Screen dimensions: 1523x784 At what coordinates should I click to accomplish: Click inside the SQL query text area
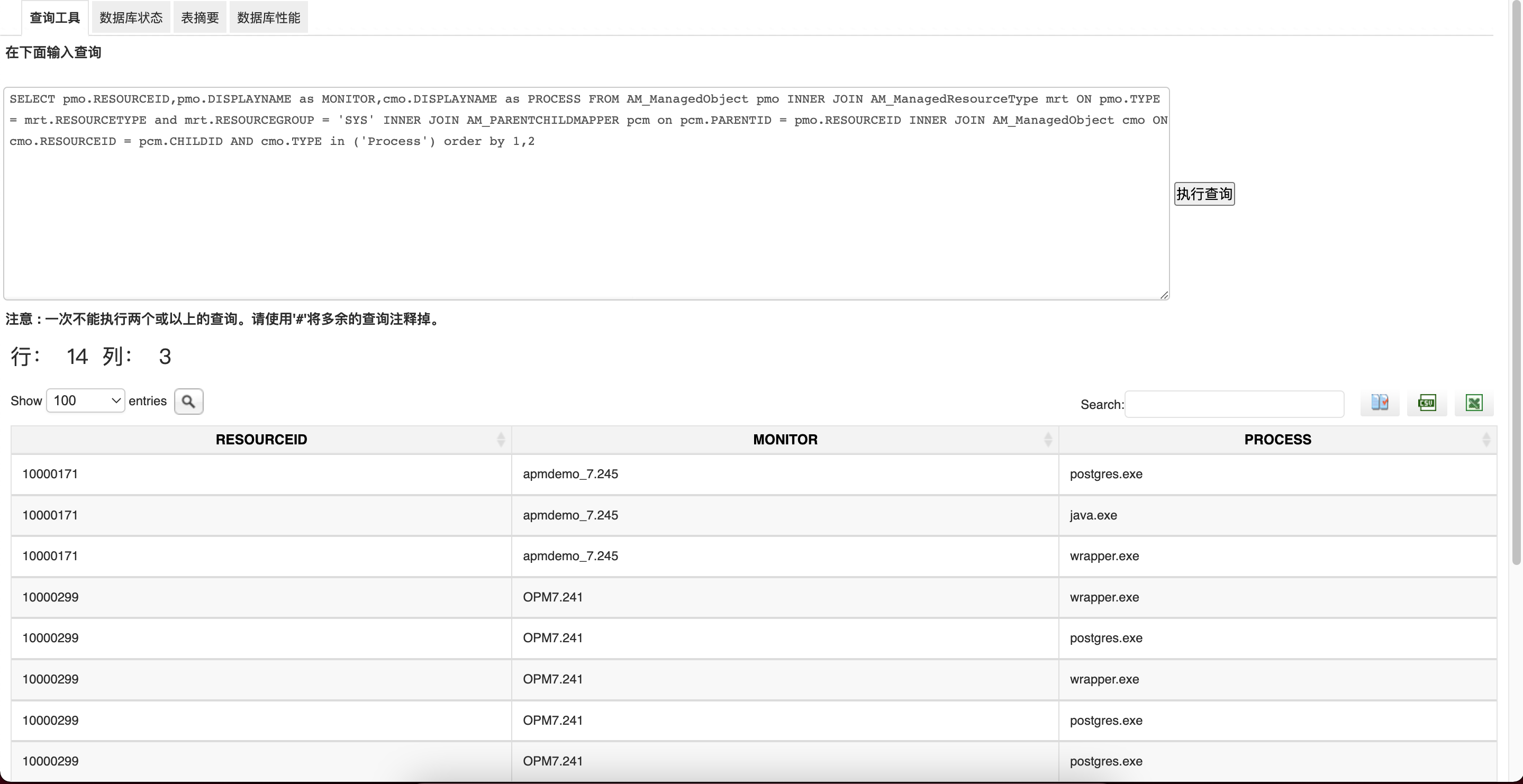[x=586, y=193]
